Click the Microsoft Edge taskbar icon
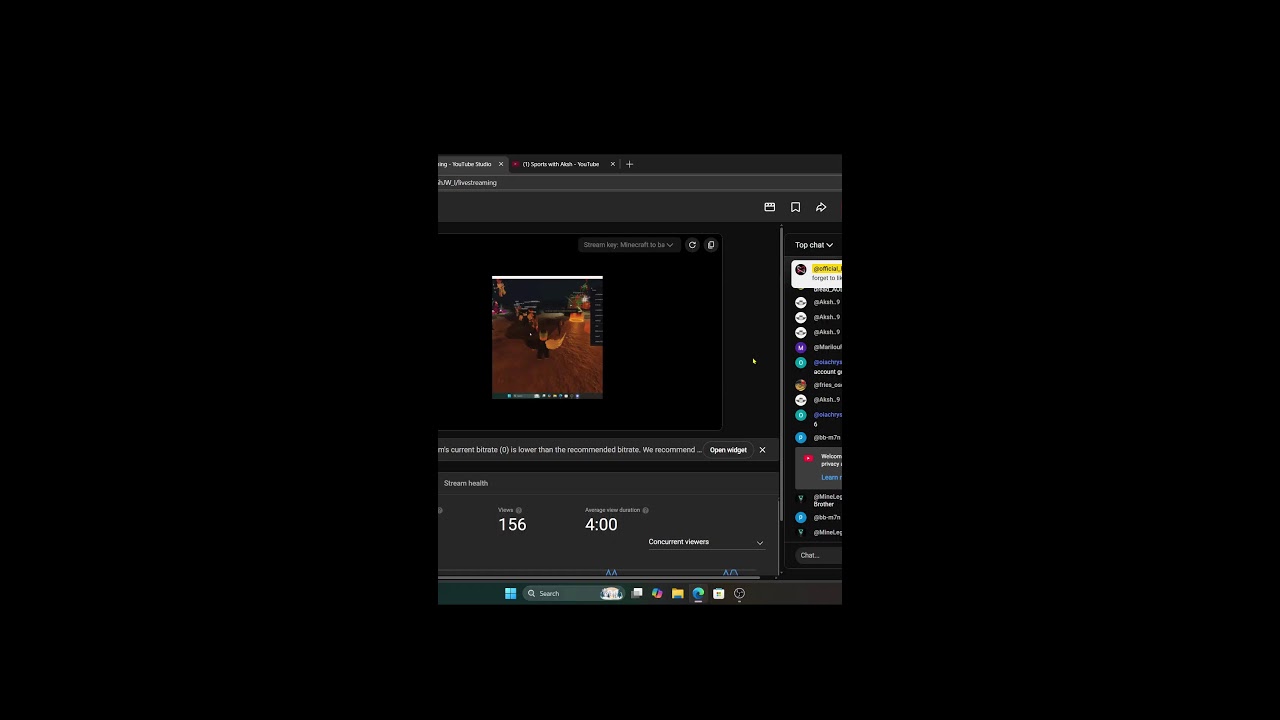 (x=698, y=593)
